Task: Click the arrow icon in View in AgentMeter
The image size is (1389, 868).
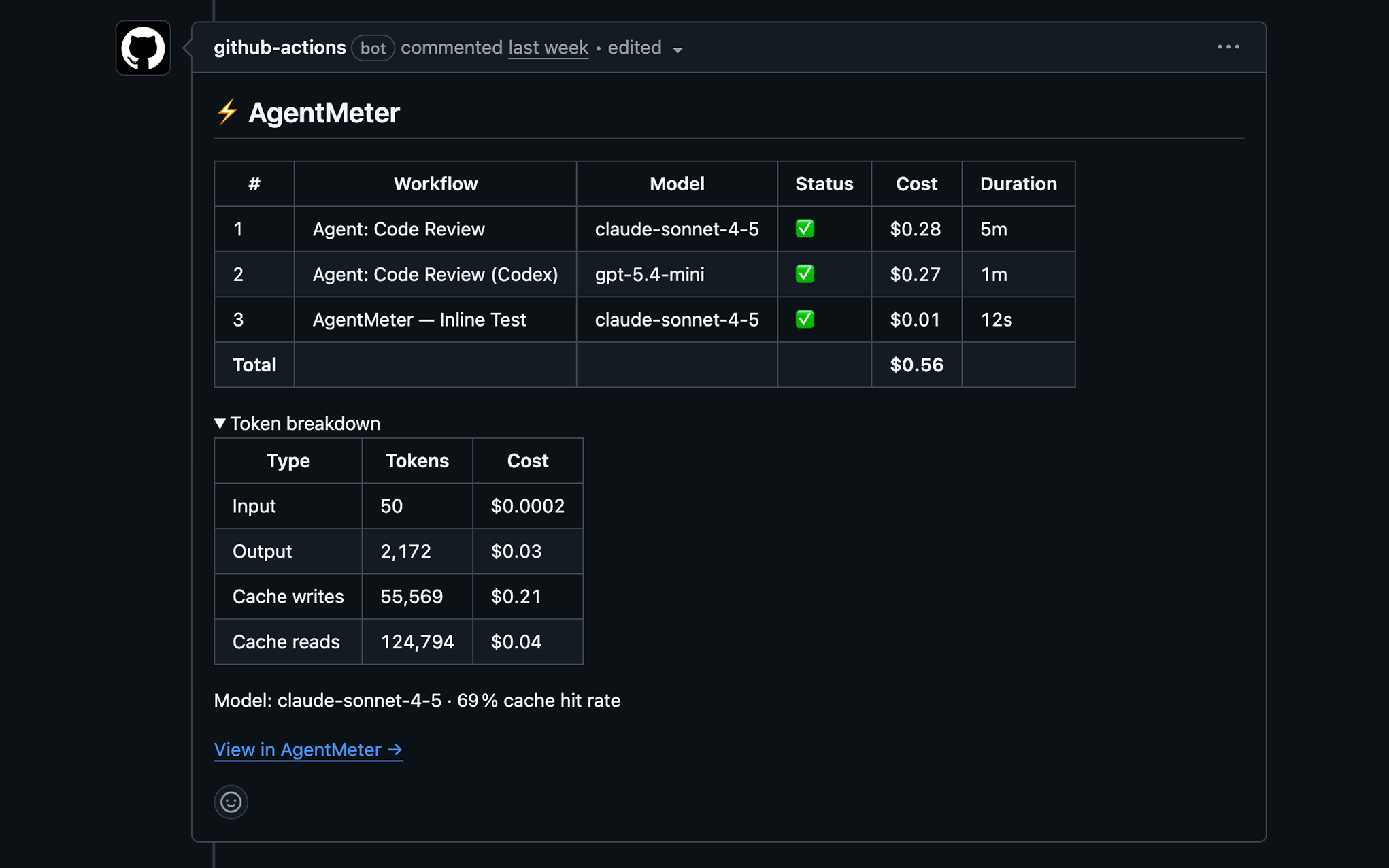Action: tap(395, 749)
